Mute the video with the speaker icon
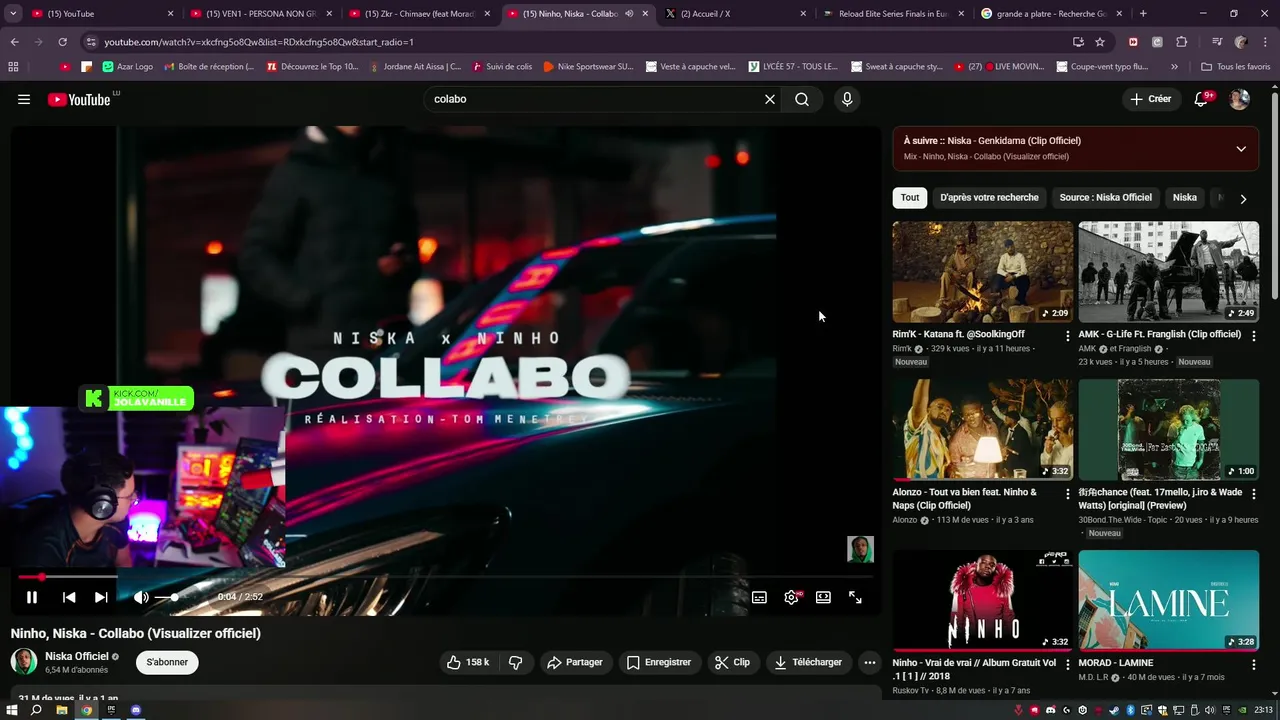1280x720 pixels. click(x=141, y=597)
